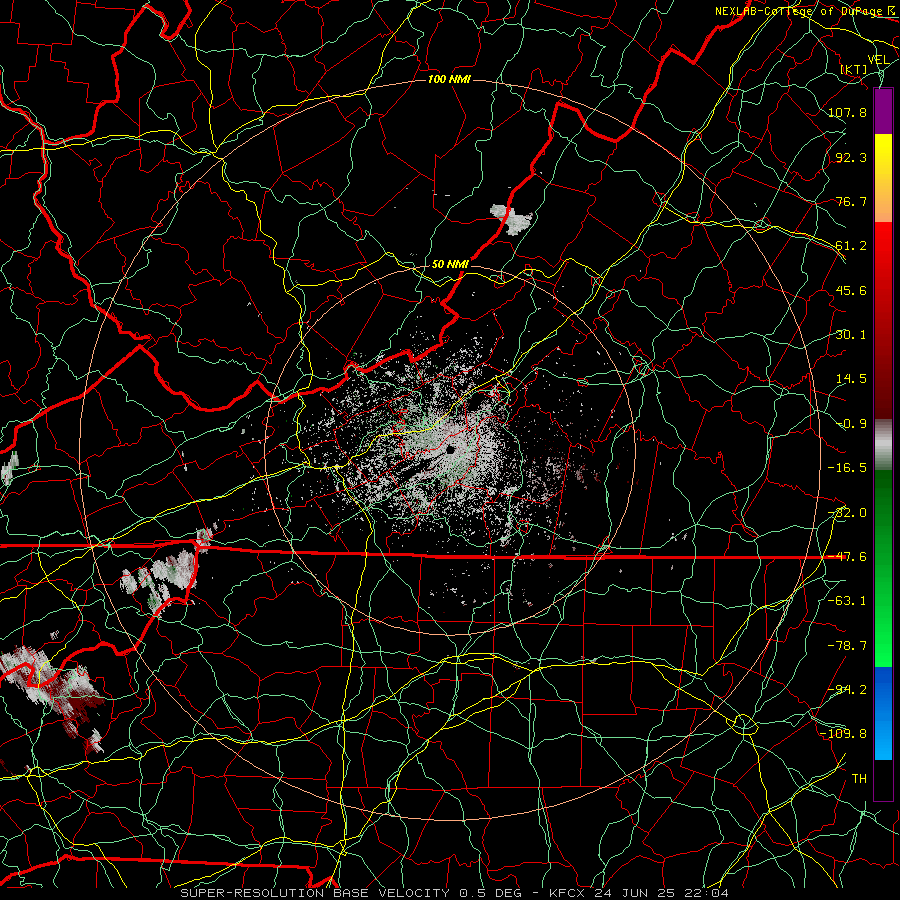Select the -47.6 scale value
Viewport: 900px width, 900px height.
tap(847, 557)
